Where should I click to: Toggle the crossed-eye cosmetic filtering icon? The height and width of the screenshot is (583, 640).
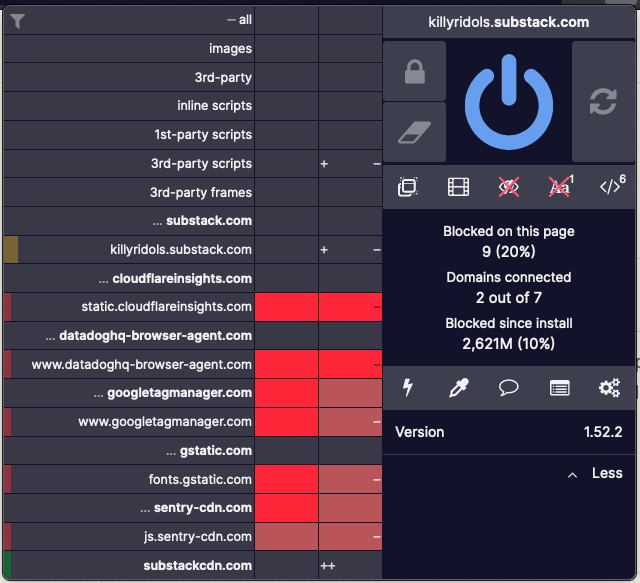[509, 187]
